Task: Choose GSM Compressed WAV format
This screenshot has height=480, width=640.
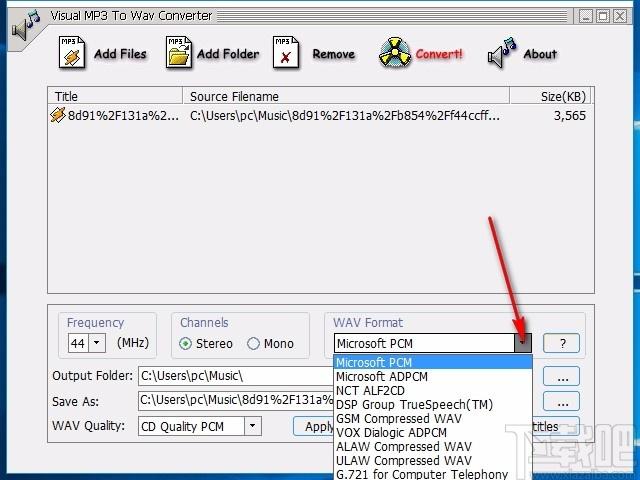Action: pyautogui.click(x=433, y=418)
